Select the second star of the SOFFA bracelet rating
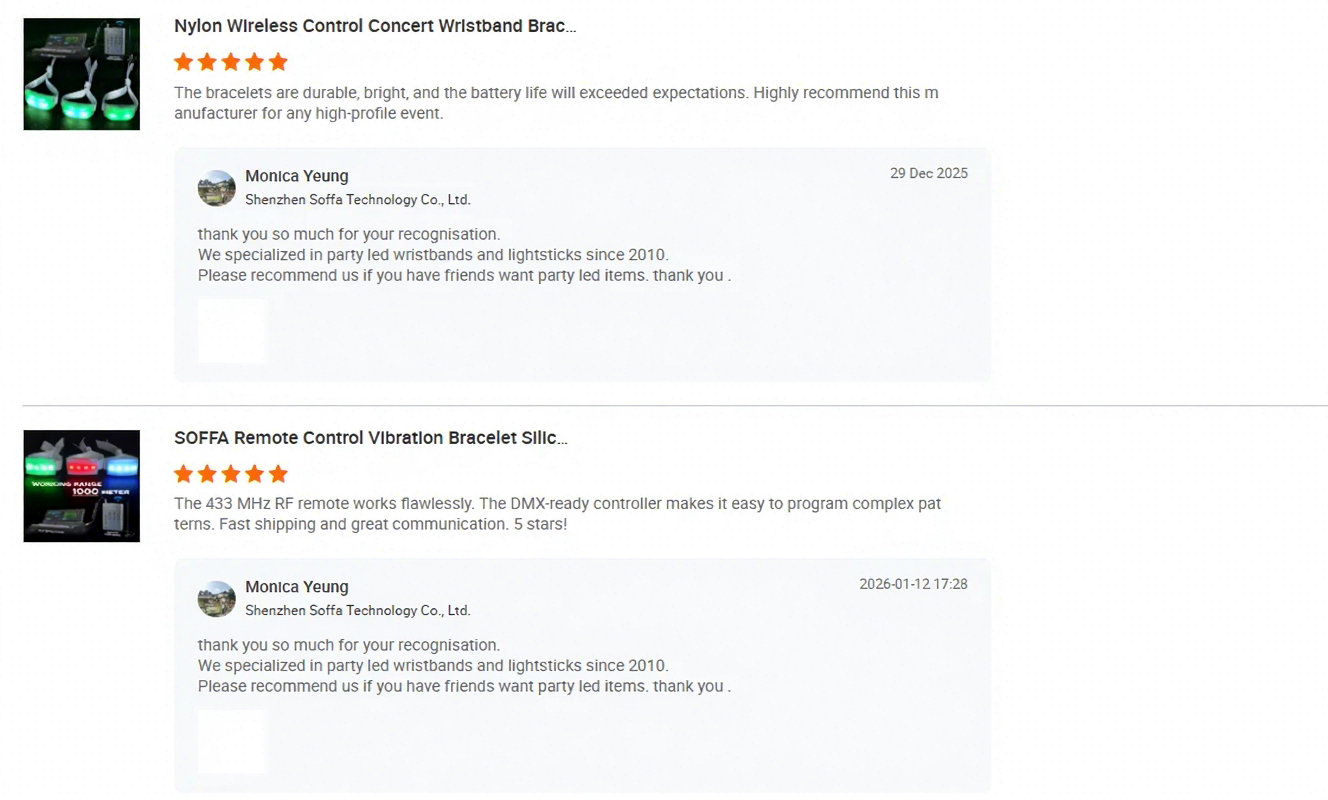 207,474
